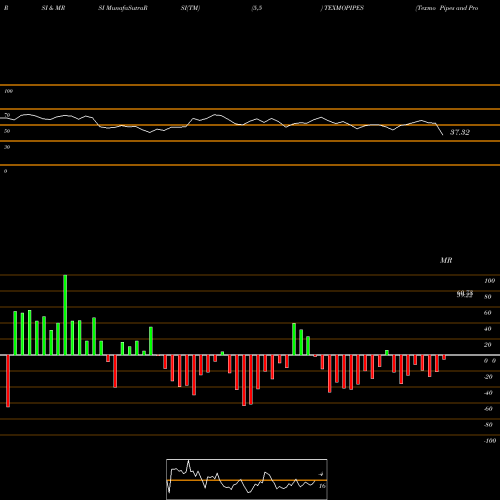Click the 'SI(TM)' header text
500x500 pixels.
[190, 8]
